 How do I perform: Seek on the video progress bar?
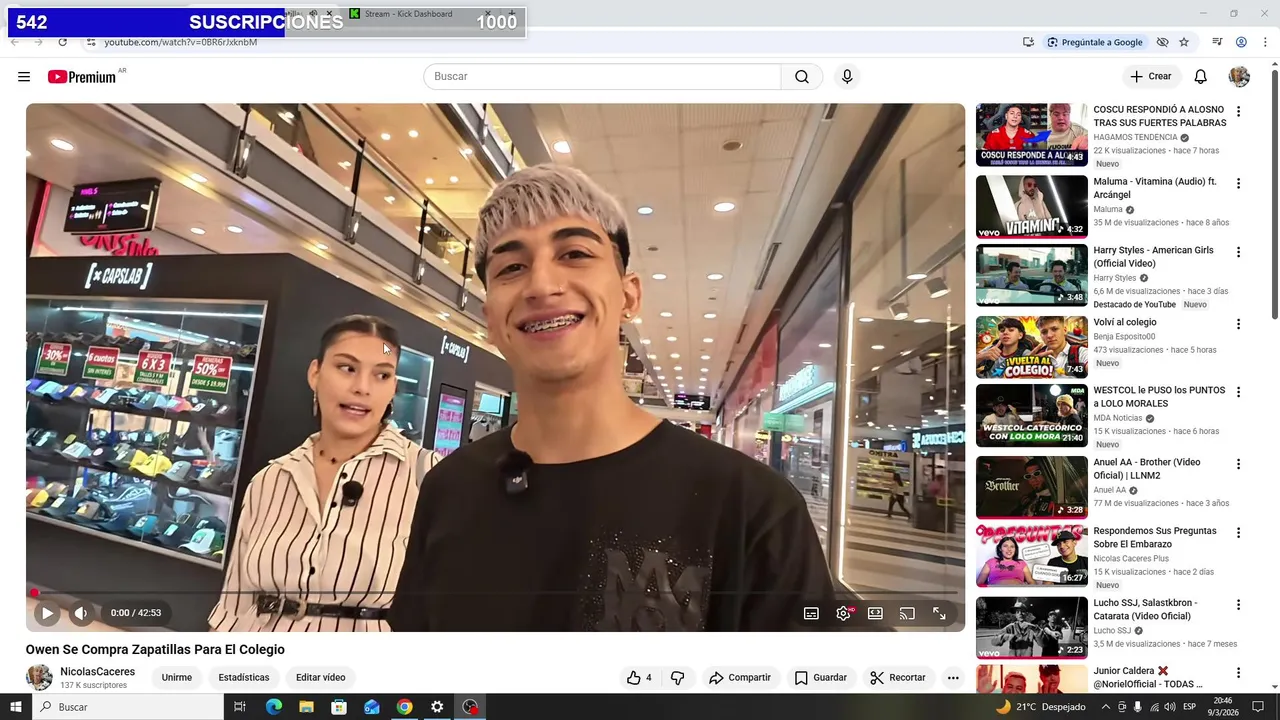(x=495, y=593)
